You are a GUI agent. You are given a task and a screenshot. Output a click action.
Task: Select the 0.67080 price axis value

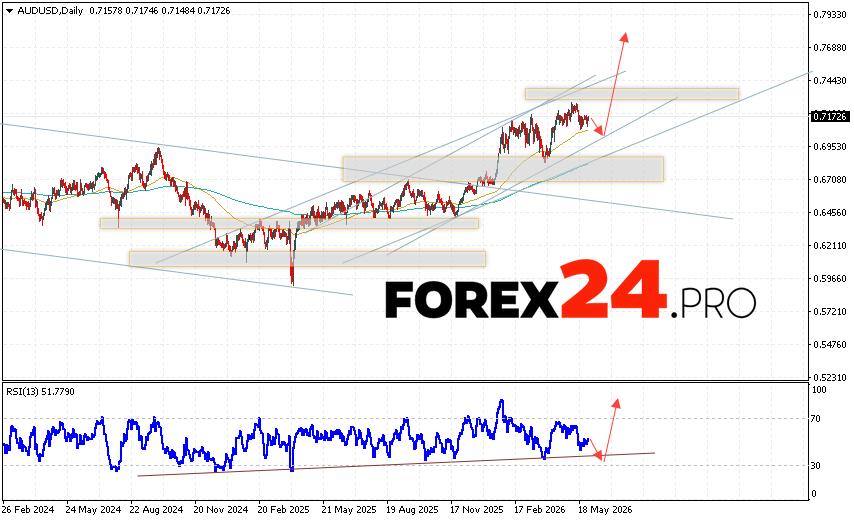tap(830, 180)
